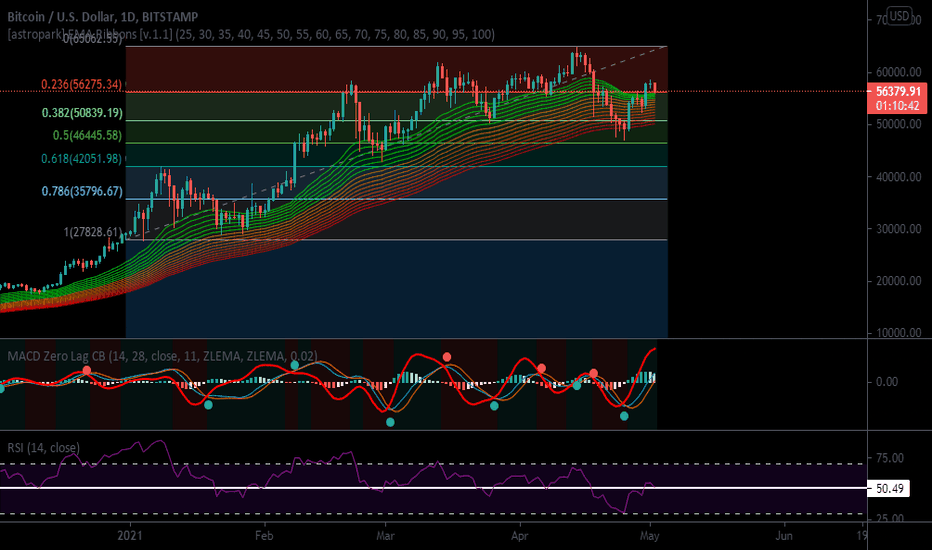The image size is (932, 550).
Task: Click the 1(27828.61) Fibonacci level label
Action: 93,232
